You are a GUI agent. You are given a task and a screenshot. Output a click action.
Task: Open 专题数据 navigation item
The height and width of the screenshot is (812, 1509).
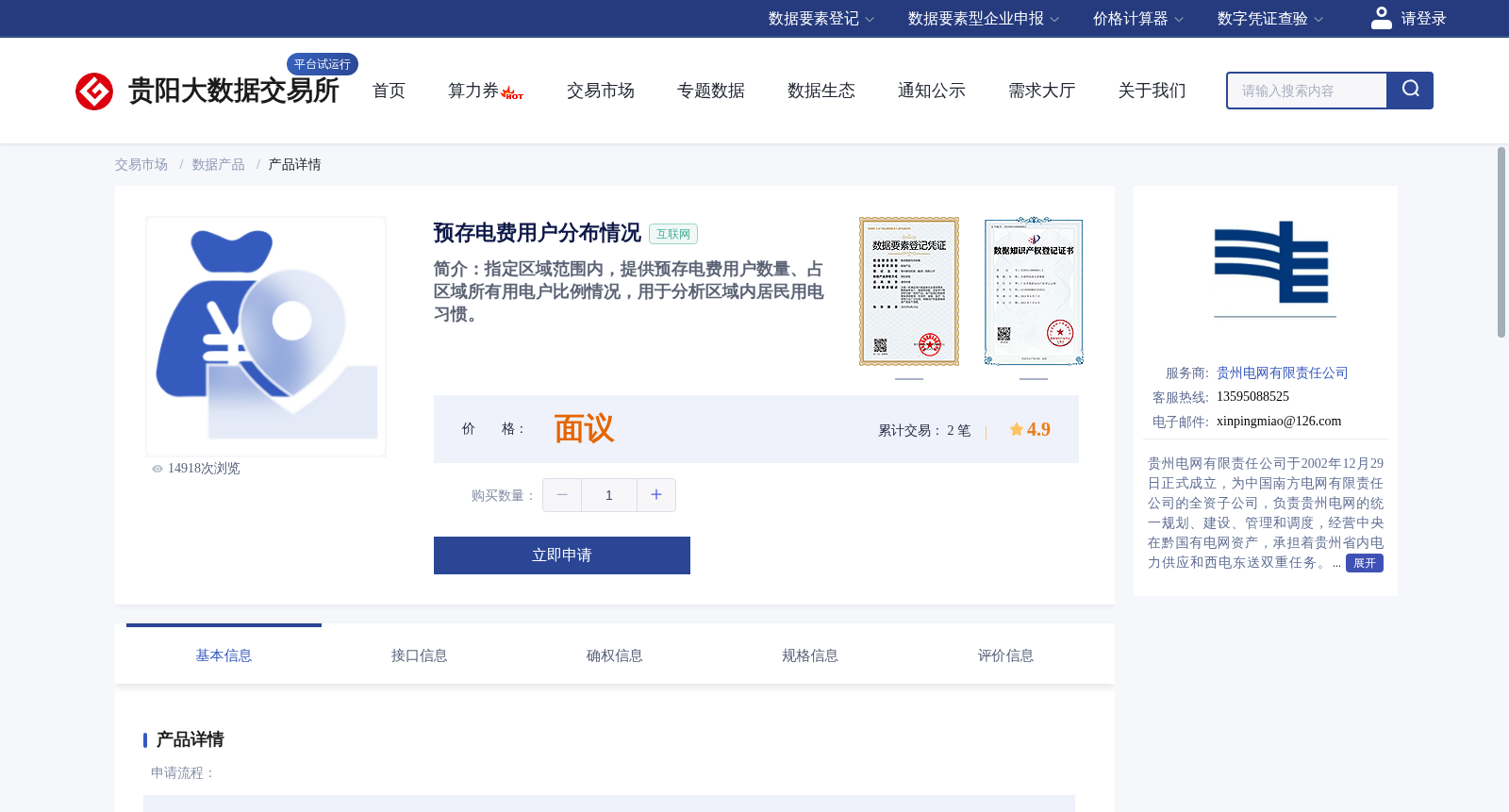[x=711, y=91]
